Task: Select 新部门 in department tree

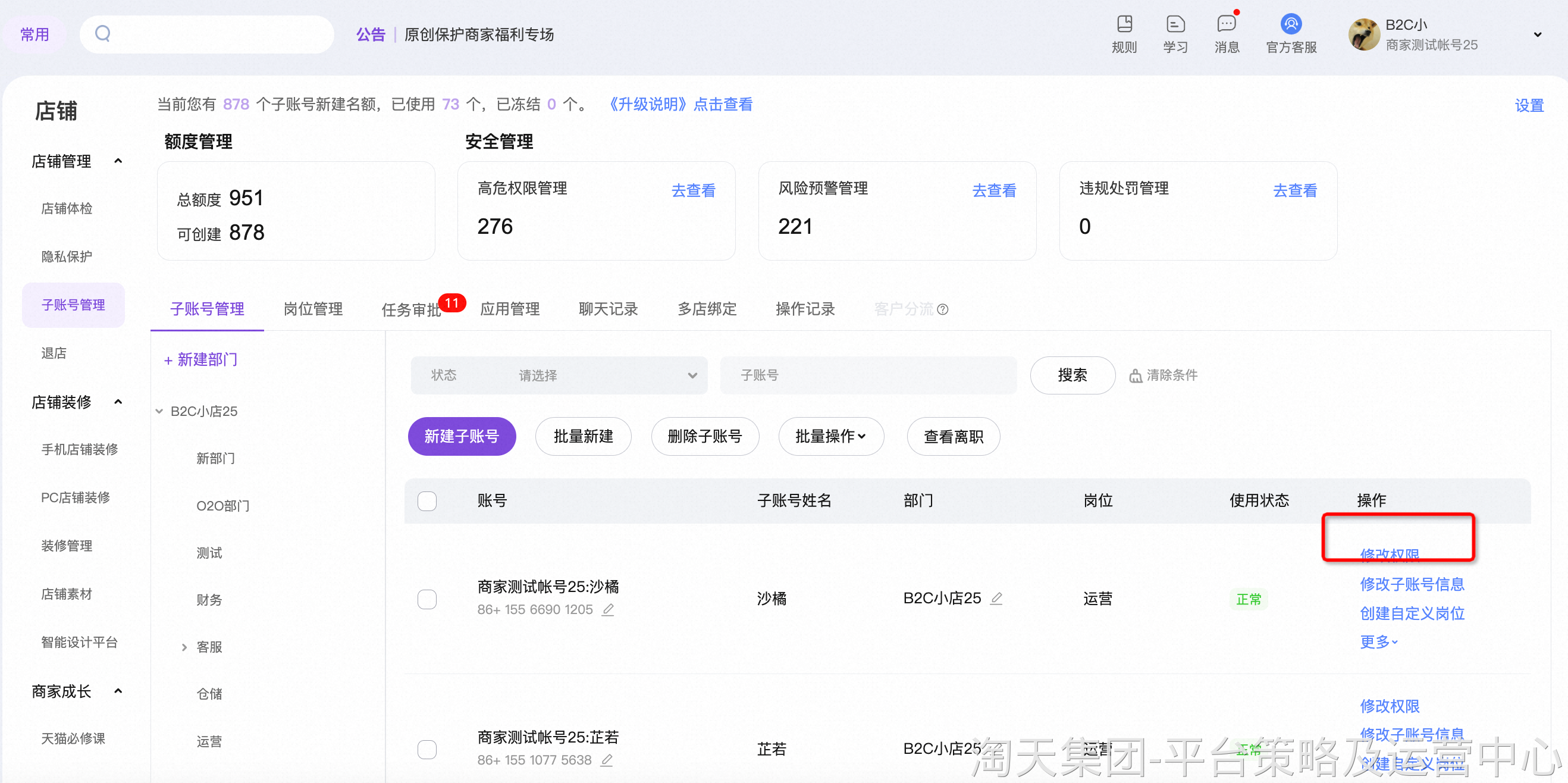Action: [215, 458]
